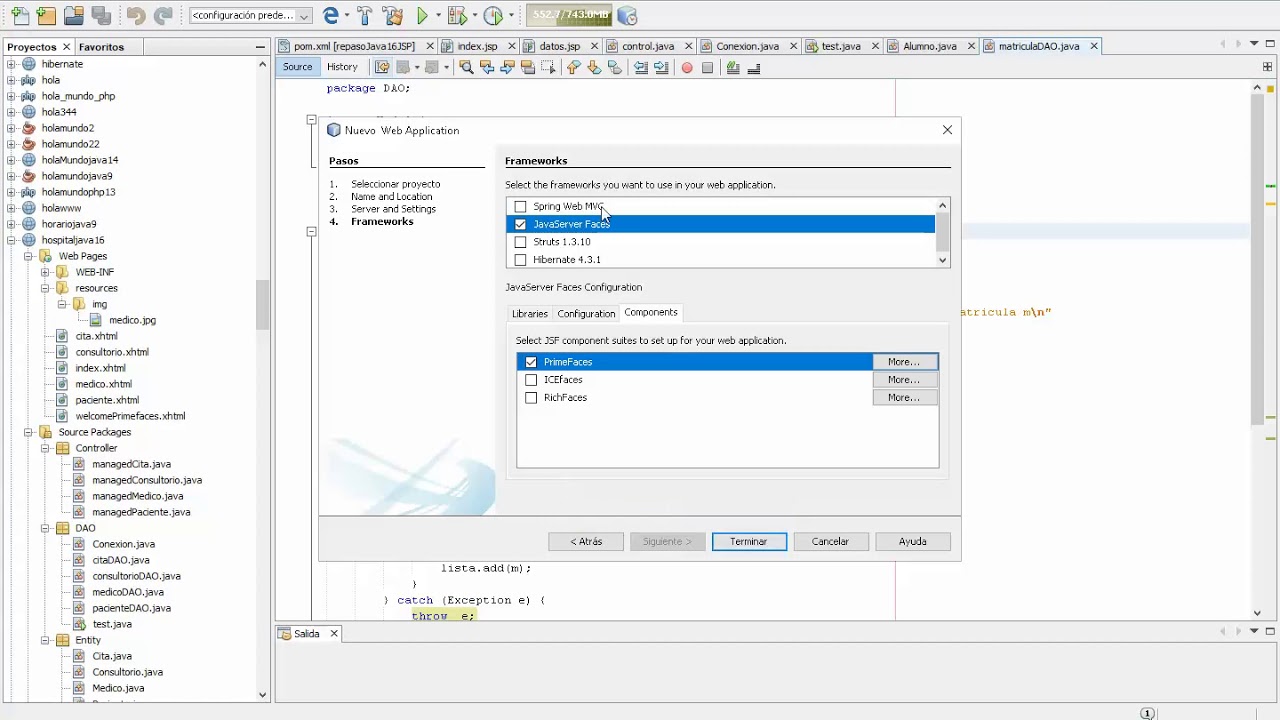Click Find Previous Occurrence editor icon
This screenshot has height=720, width=1280.
pyautogui.click(x=487, y=67)
